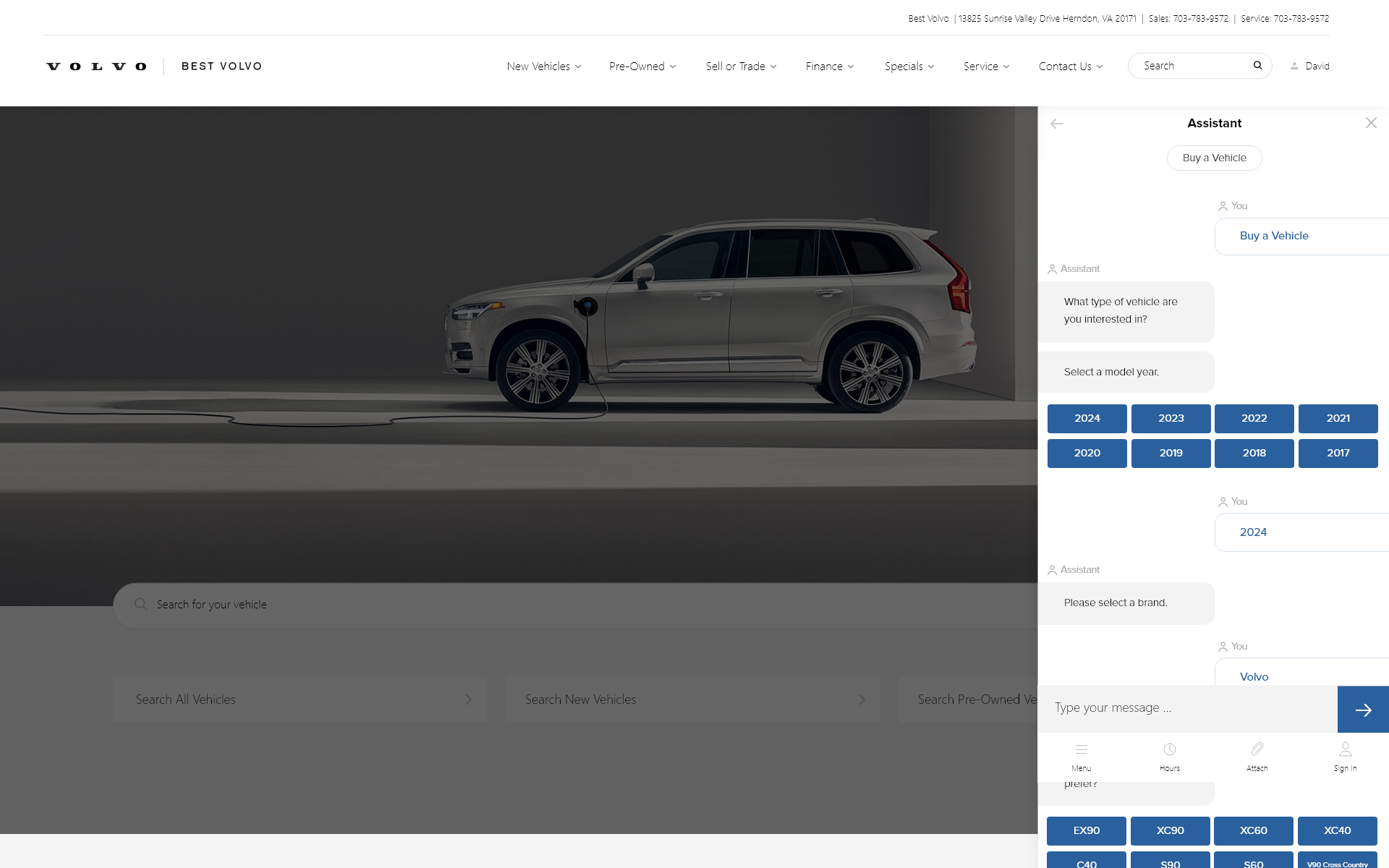The width and height of the screenshot is (1389, 868).
Task: Click the Assistant panel title
Action: click(1214, 123)
